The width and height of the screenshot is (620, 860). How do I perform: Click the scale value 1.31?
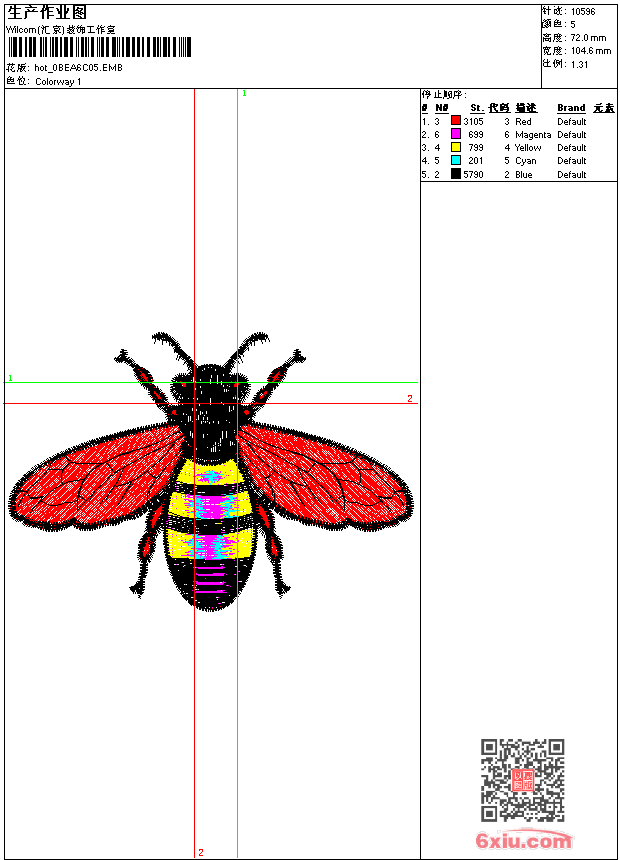[579, 65]
